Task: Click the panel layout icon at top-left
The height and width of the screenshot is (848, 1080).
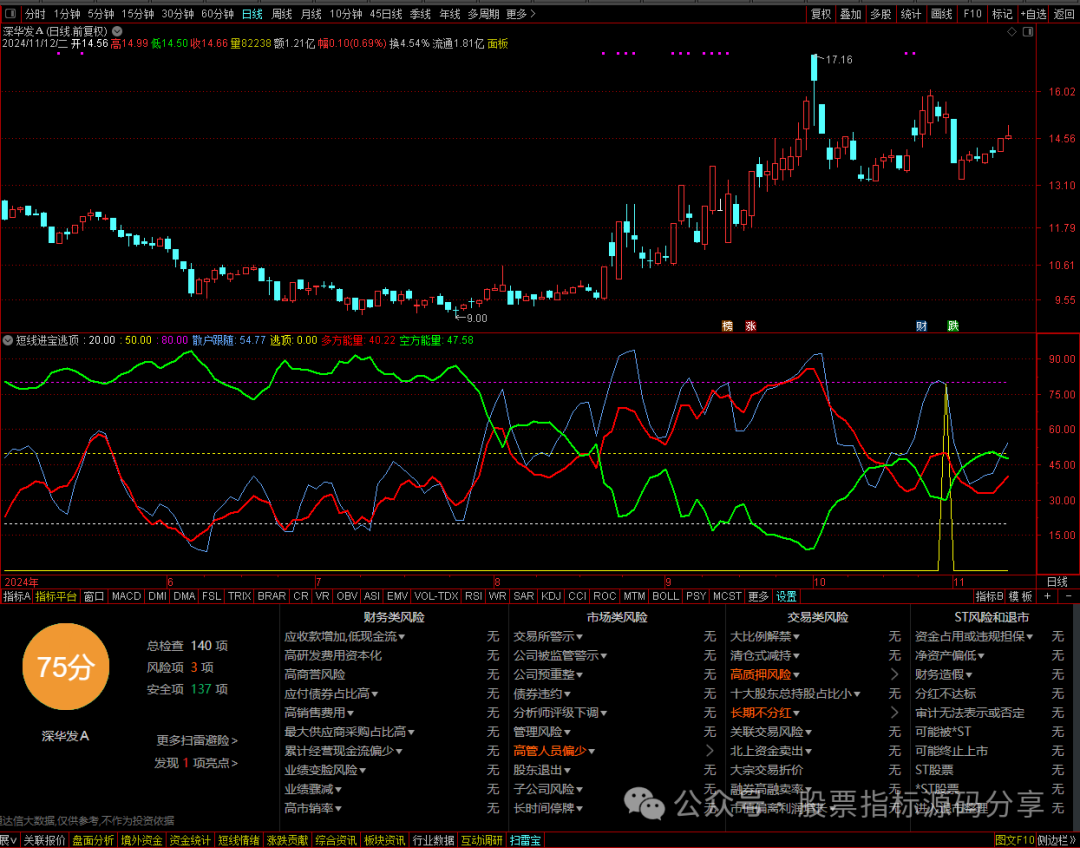Action: 11,14
